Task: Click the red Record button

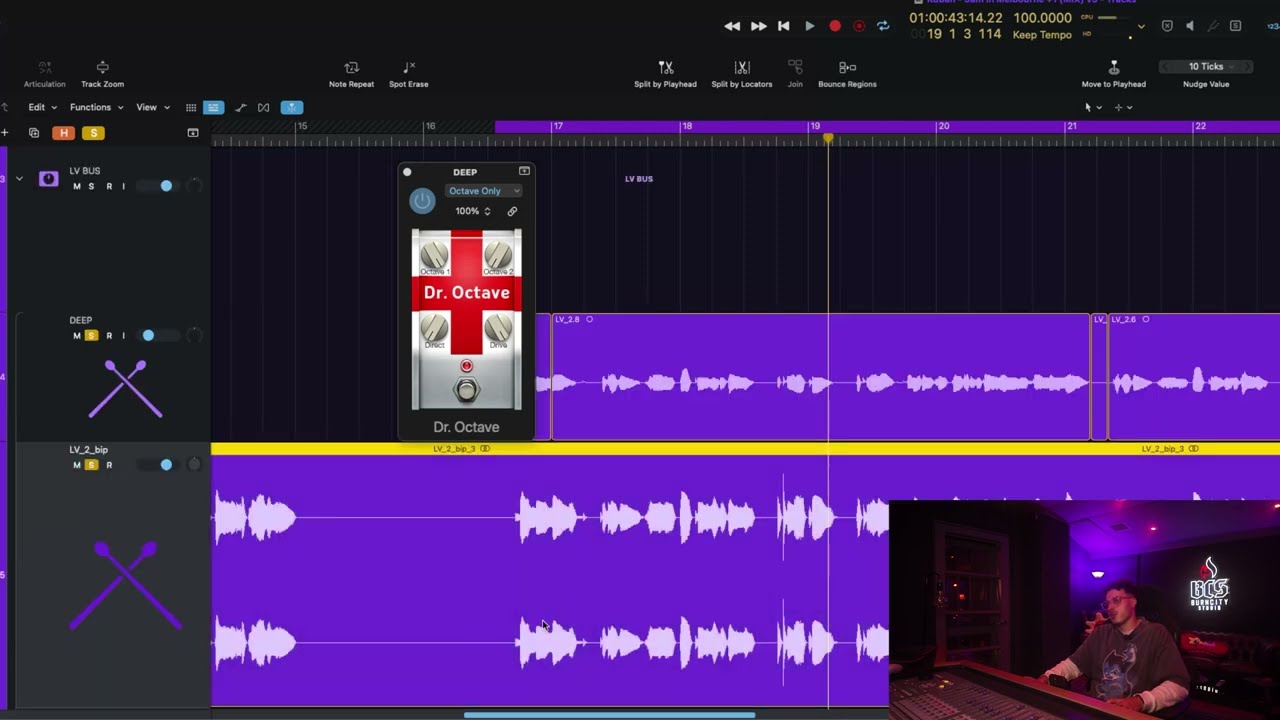Action: 835,26
